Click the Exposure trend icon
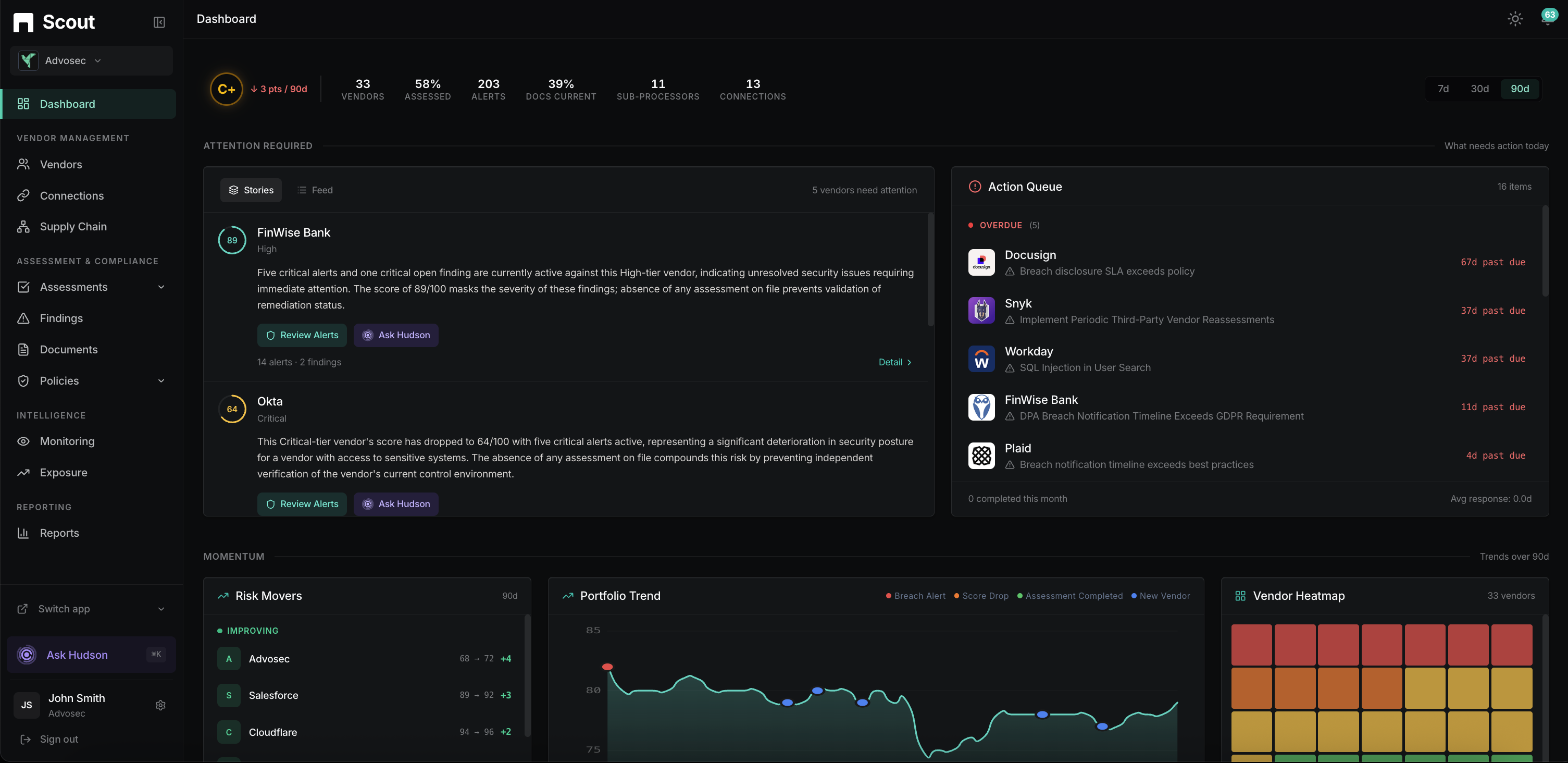1568x763 pixels. [x=23, y=473]
